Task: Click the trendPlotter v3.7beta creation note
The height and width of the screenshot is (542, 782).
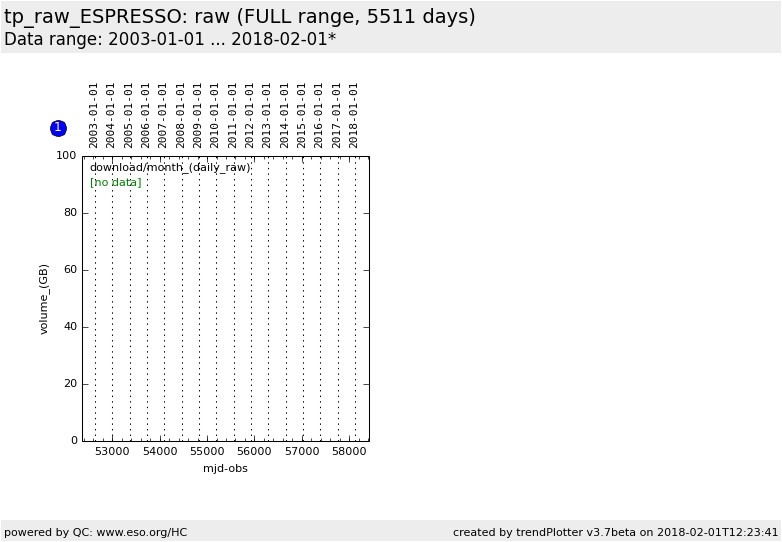Action: tap(615, 532)
